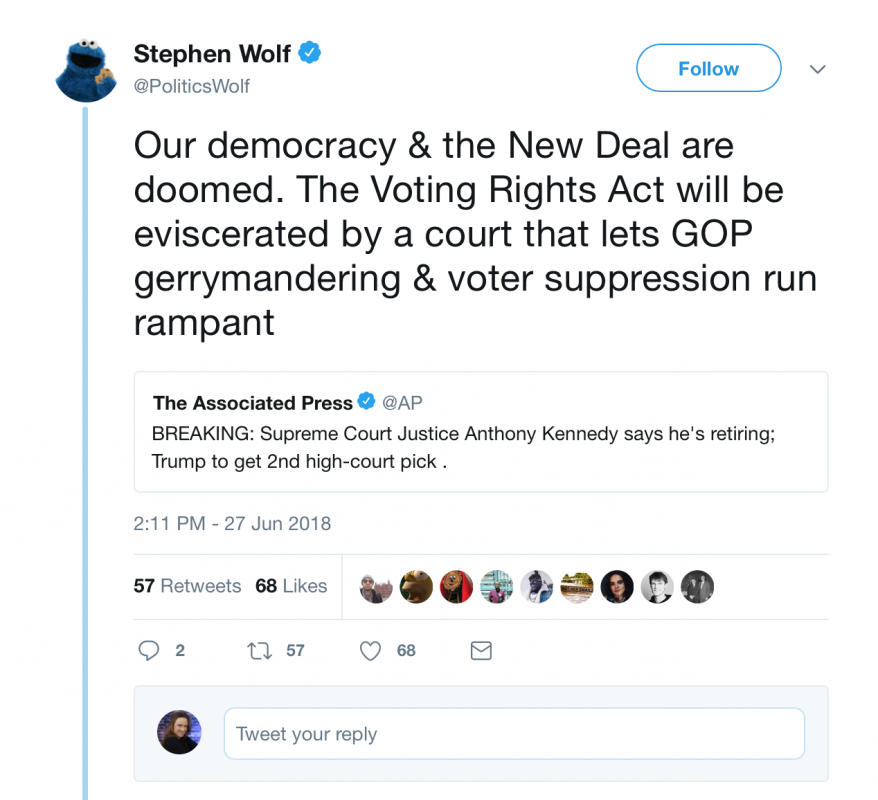Like the tweet with heart icon
The width and height of the screenshot is (878, 800).
(x=371, y=650)
